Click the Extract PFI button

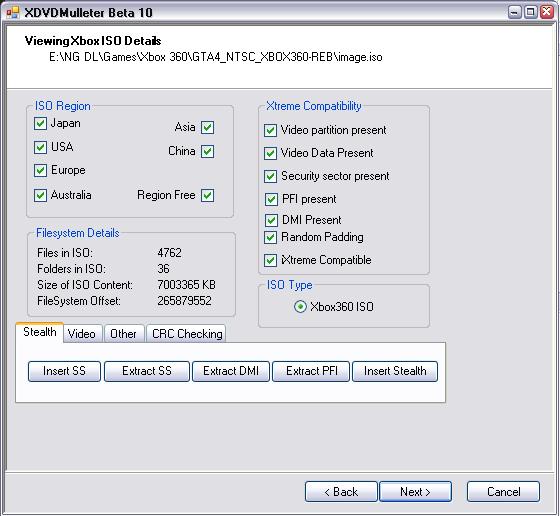(311, 371)
